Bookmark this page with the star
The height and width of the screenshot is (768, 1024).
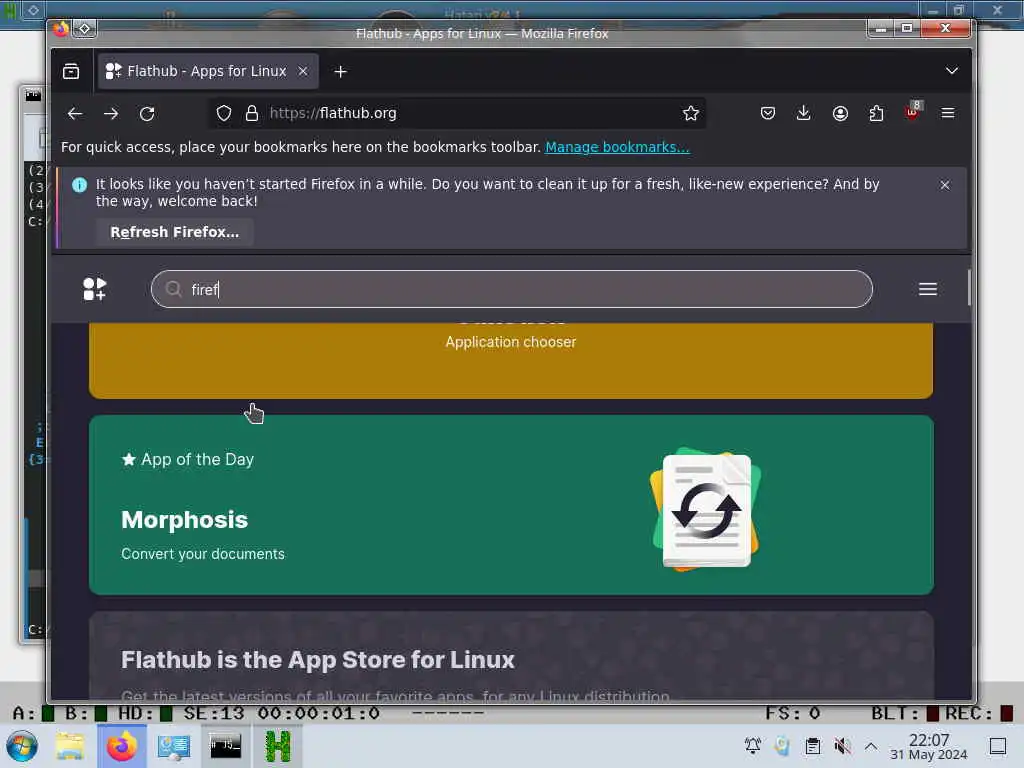coord(690,114)
